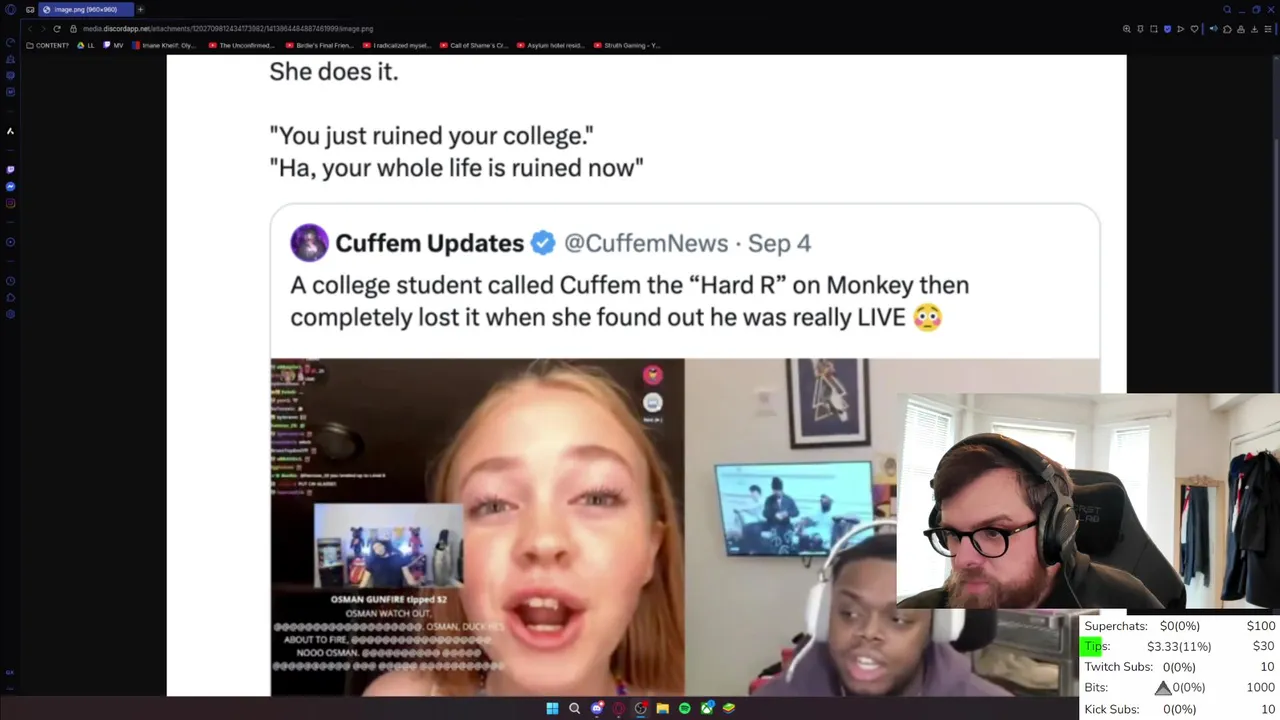
Task: Open the blue ad blocker shield icon
Action: click(x=1167, y=29)
